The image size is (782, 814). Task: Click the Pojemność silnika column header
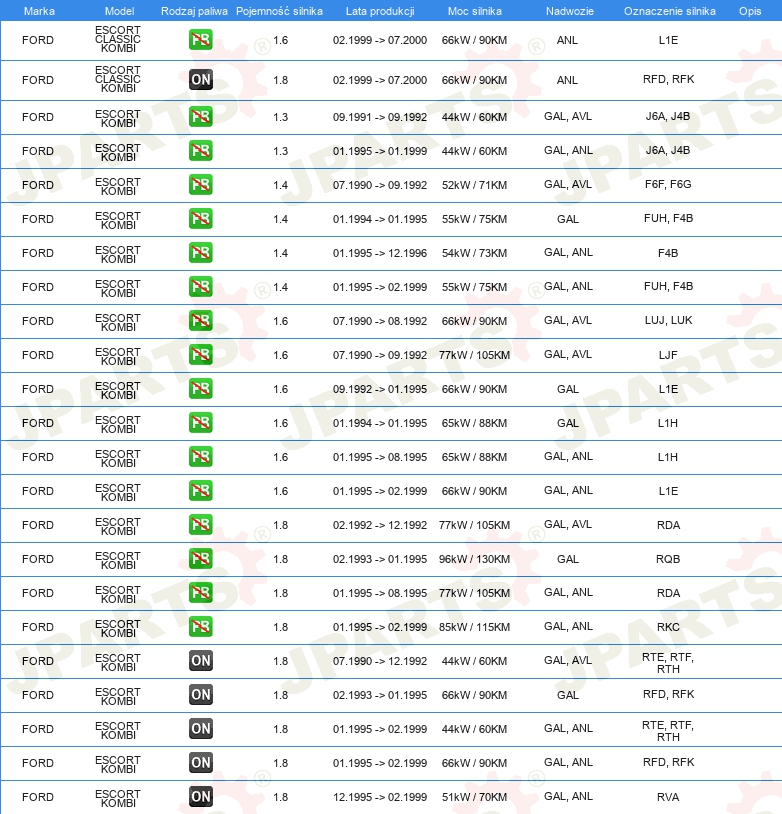(279, 11)
